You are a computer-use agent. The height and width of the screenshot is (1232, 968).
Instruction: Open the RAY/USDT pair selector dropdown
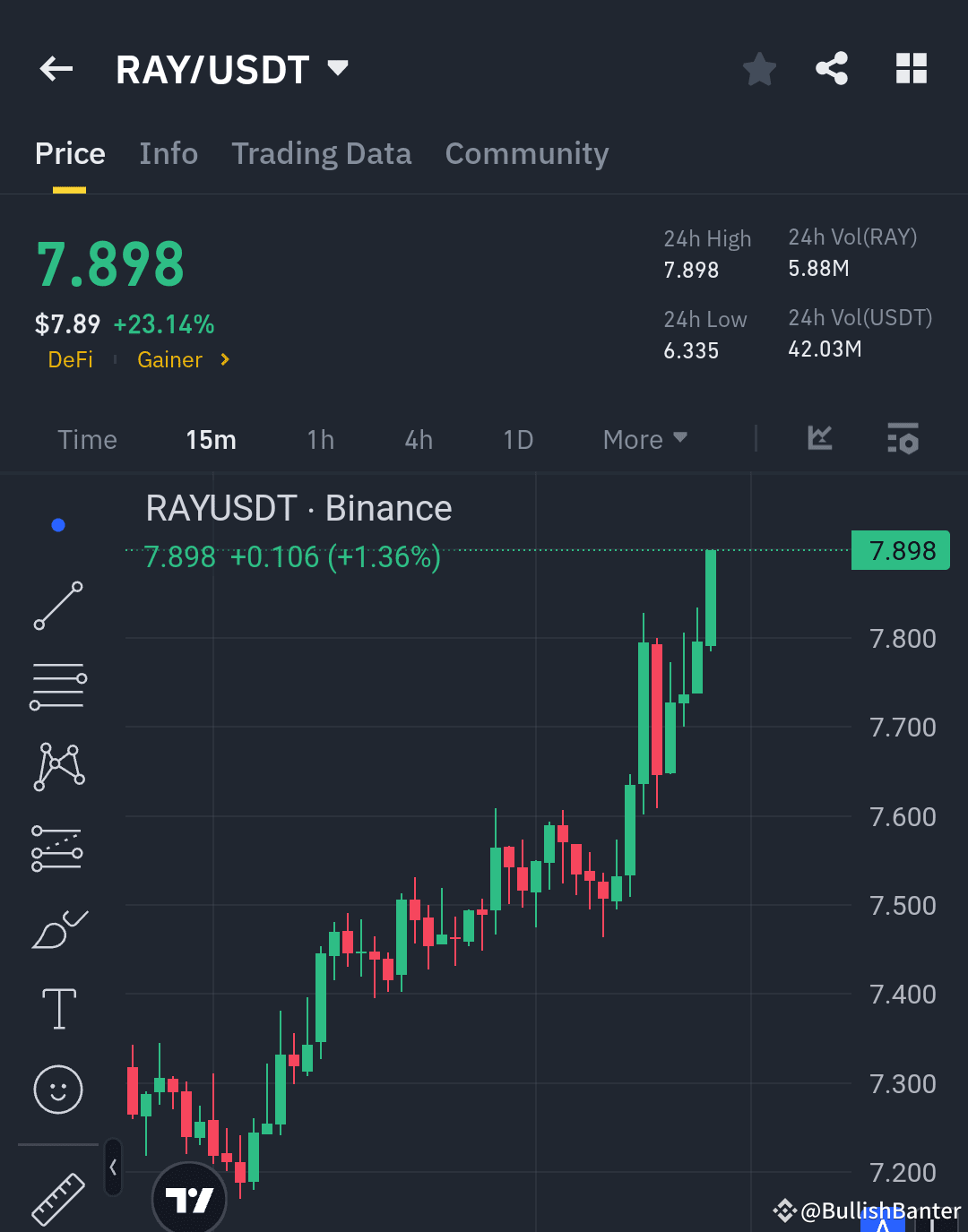(x=231, y=69)
